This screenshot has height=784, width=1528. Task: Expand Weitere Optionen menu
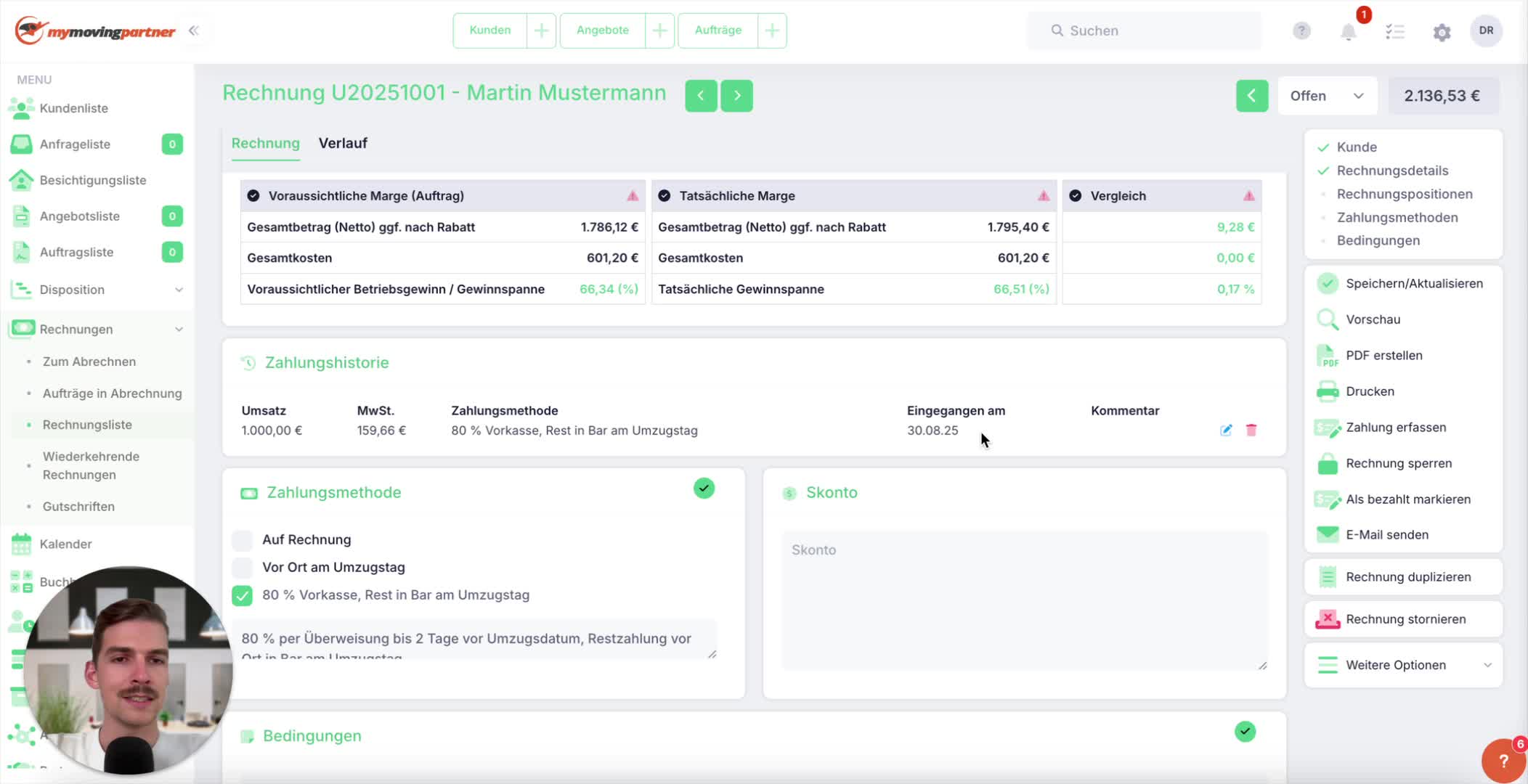(1403, 665)
